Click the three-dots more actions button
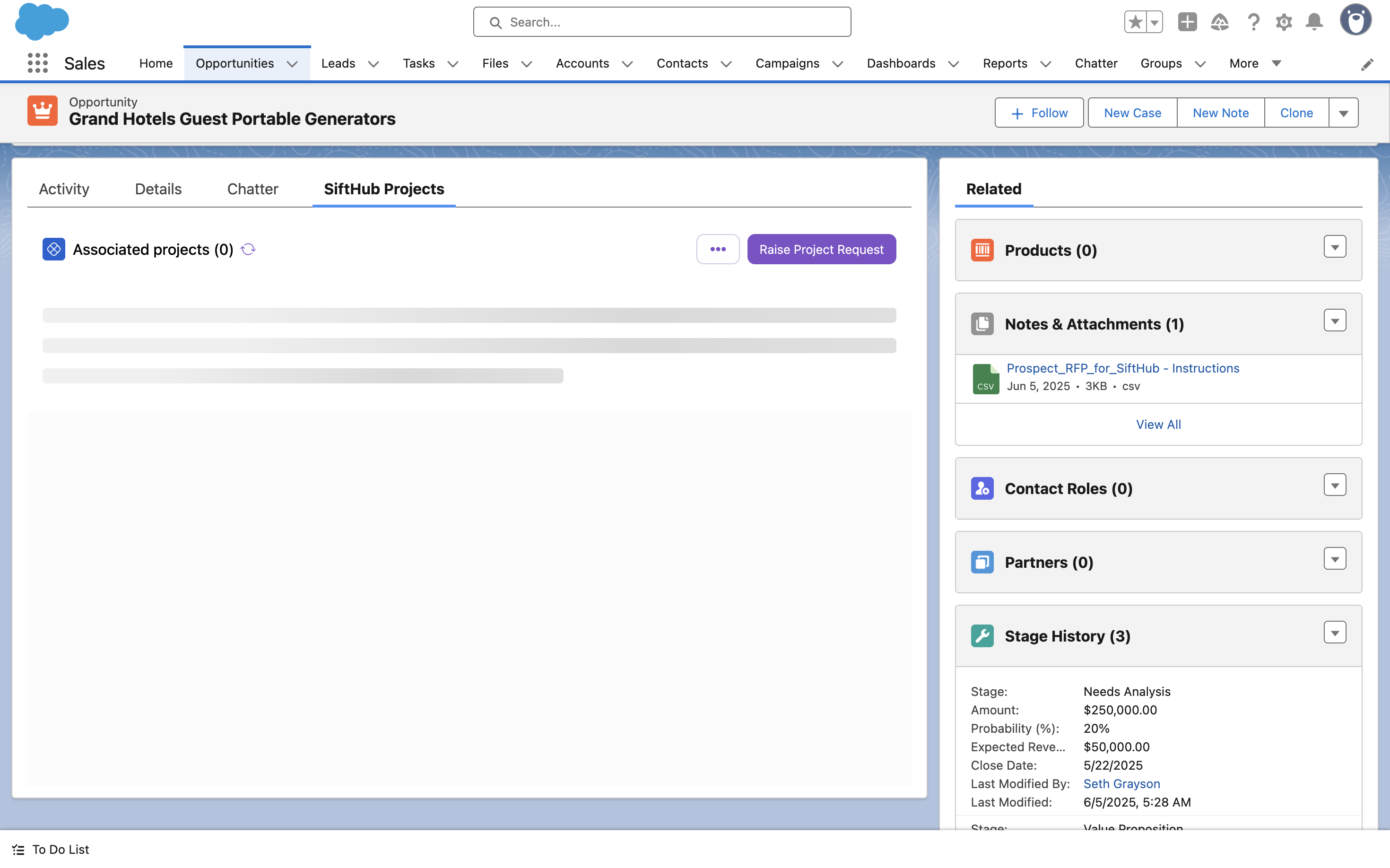1390x868 pixels. coord(718,249)
